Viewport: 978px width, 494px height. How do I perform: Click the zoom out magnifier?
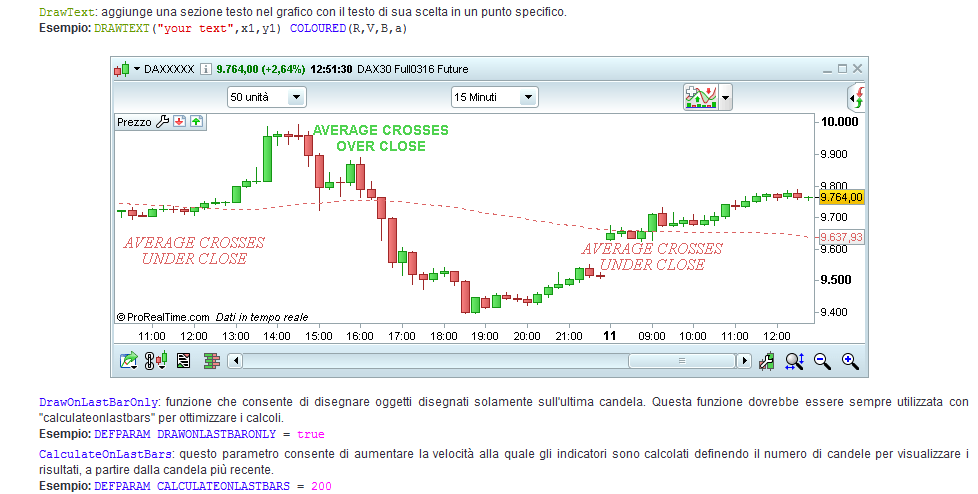pyautogui.click(x=822, y=361)
